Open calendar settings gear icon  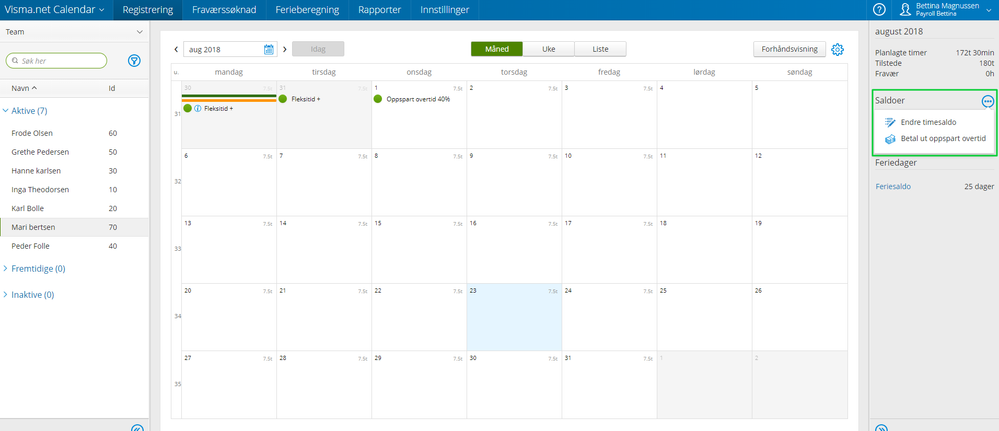[x=838, y=49]
